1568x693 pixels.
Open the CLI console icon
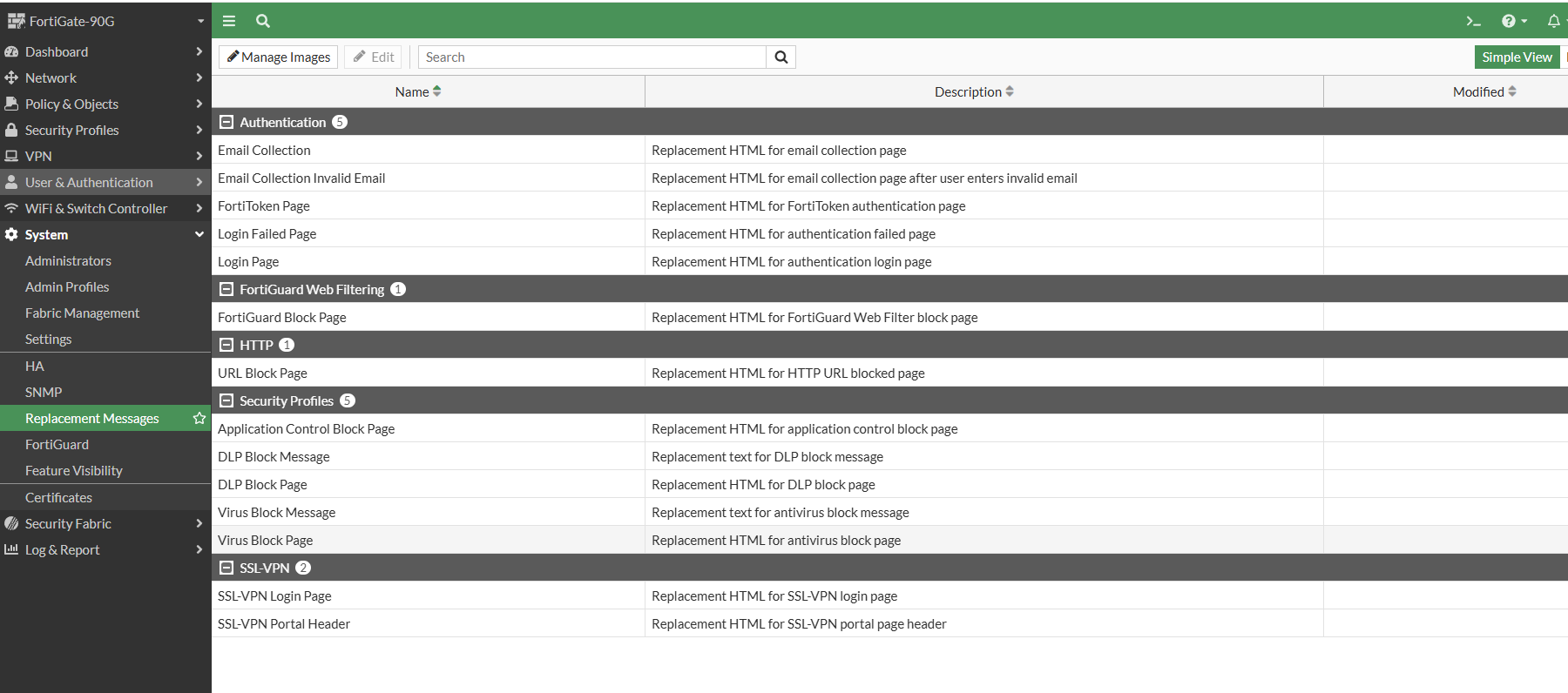coord(1473,21)
